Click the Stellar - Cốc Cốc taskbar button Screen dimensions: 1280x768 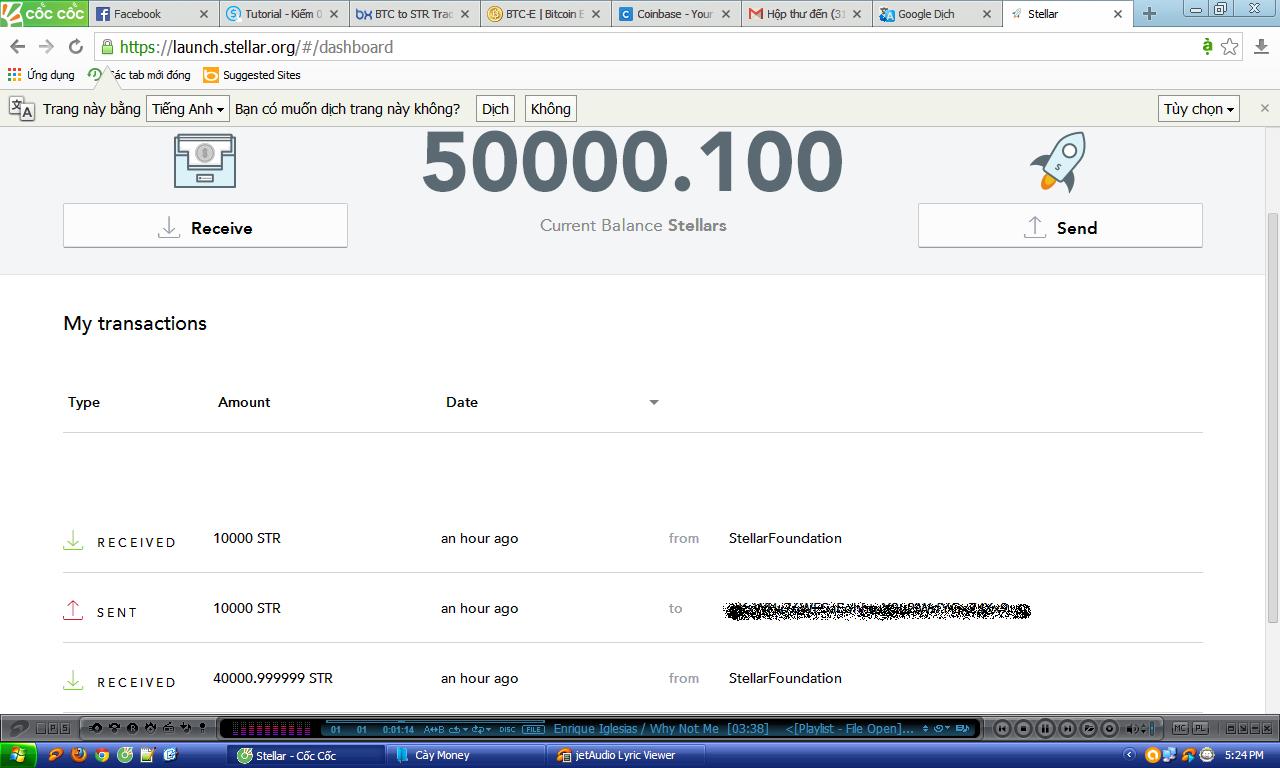tap(306, 755)
